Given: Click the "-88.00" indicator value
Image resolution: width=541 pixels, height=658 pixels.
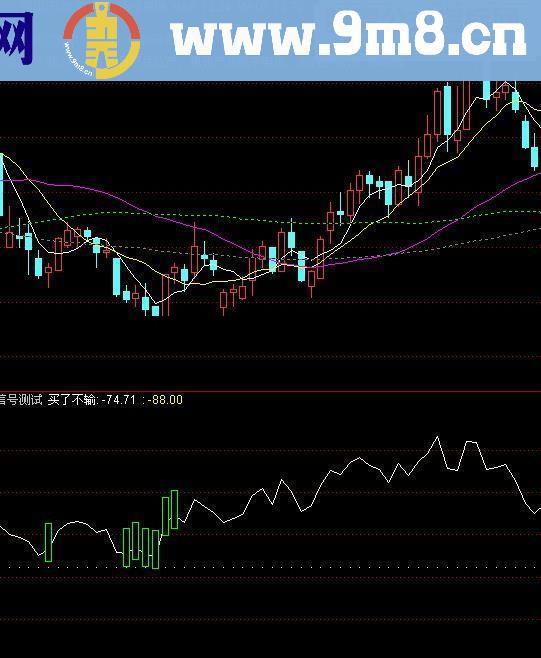Looking at the screenshot, I should (166, 400).
